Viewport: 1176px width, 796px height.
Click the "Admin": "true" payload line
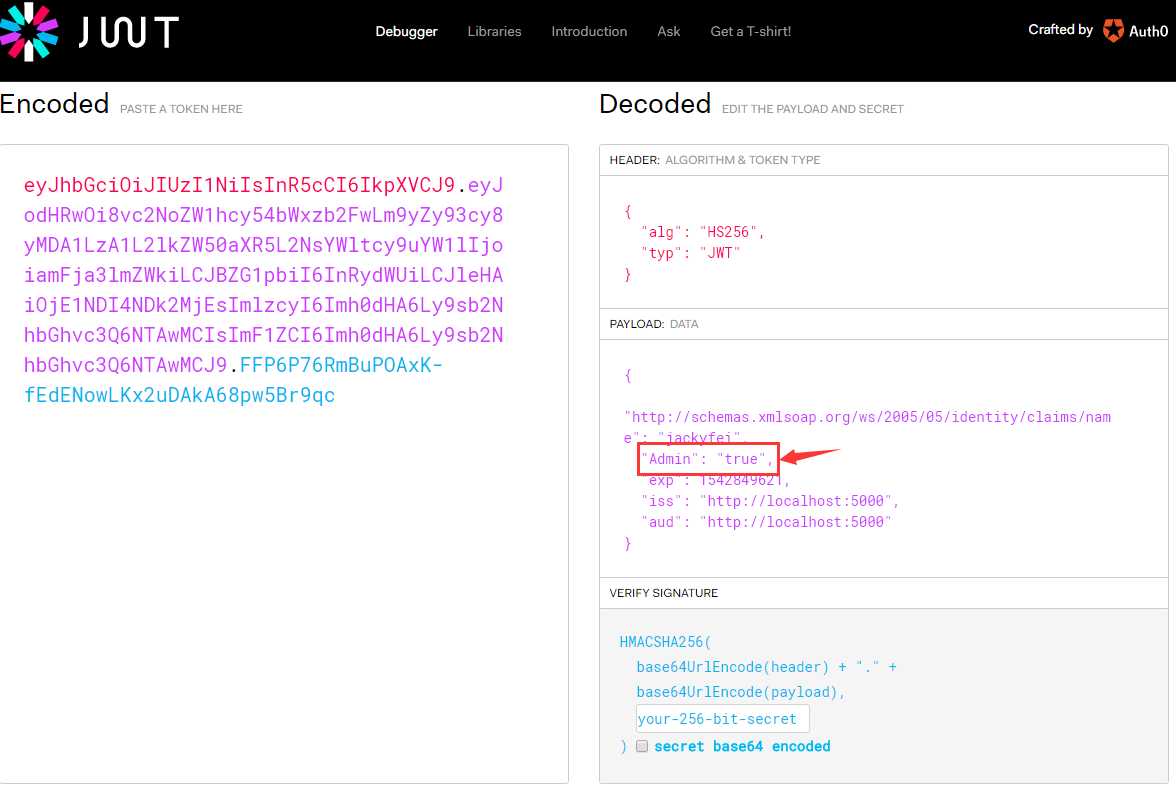point(706,458)
